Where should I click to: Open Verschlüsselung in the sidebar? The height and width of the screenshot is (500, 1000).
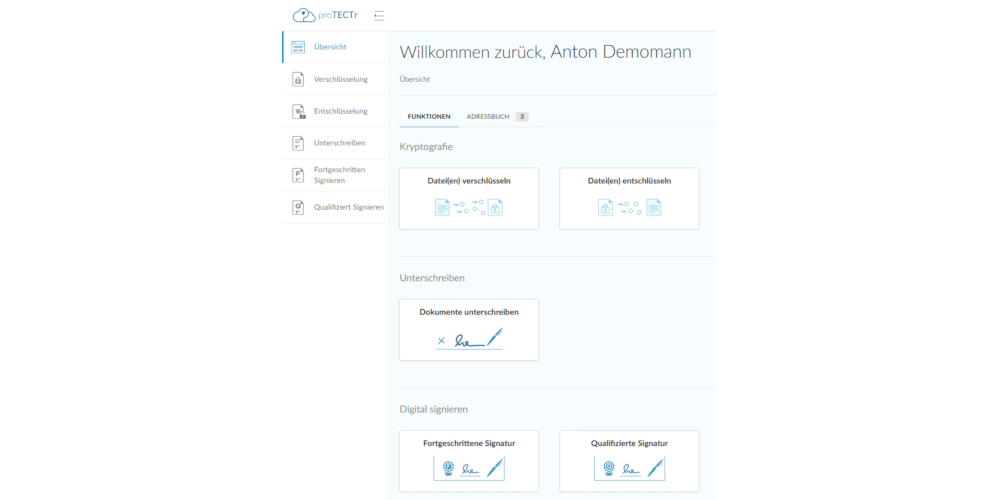[335, 80]
